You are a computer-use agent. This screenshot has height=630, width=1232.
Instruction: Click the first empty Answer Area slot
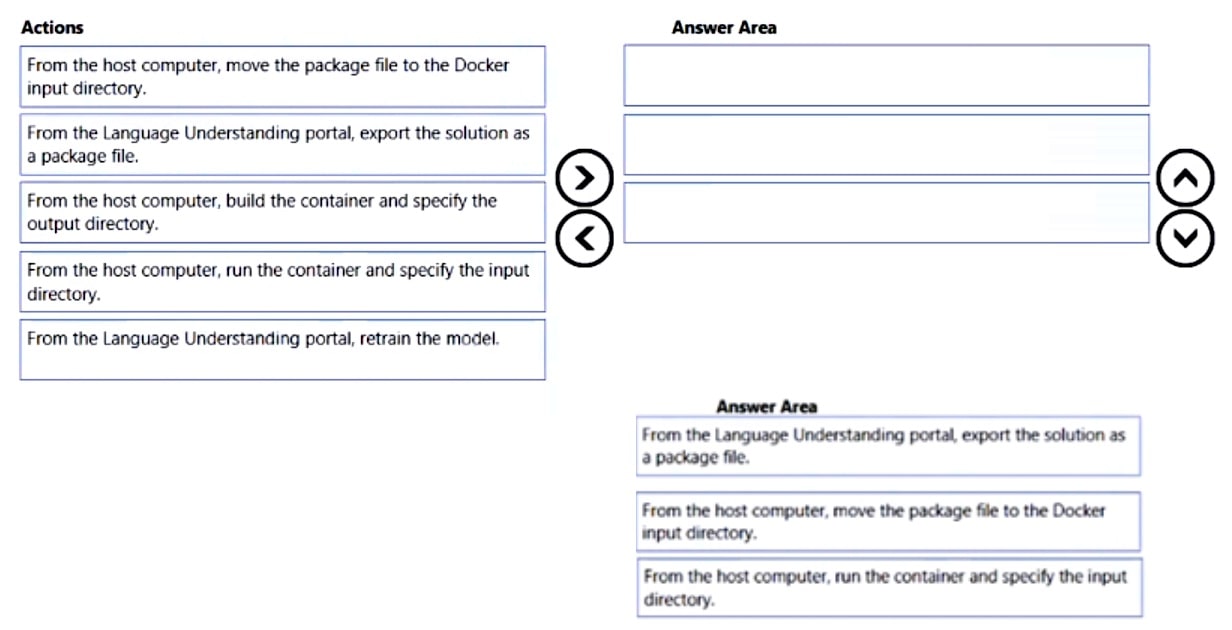click(x=886, y=75)
